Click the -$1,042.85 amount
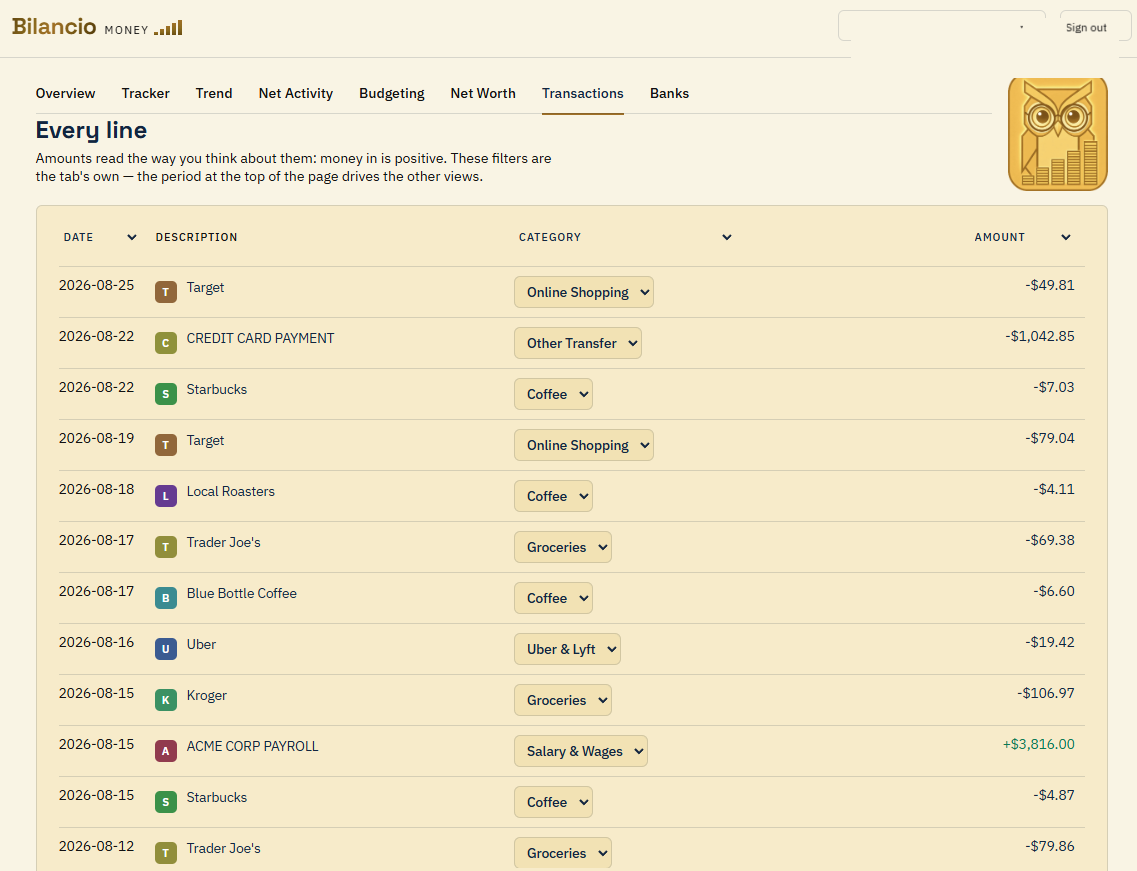Image resolution: width=1137 pixels, height=871 pixels. (x=1040, y=337)
